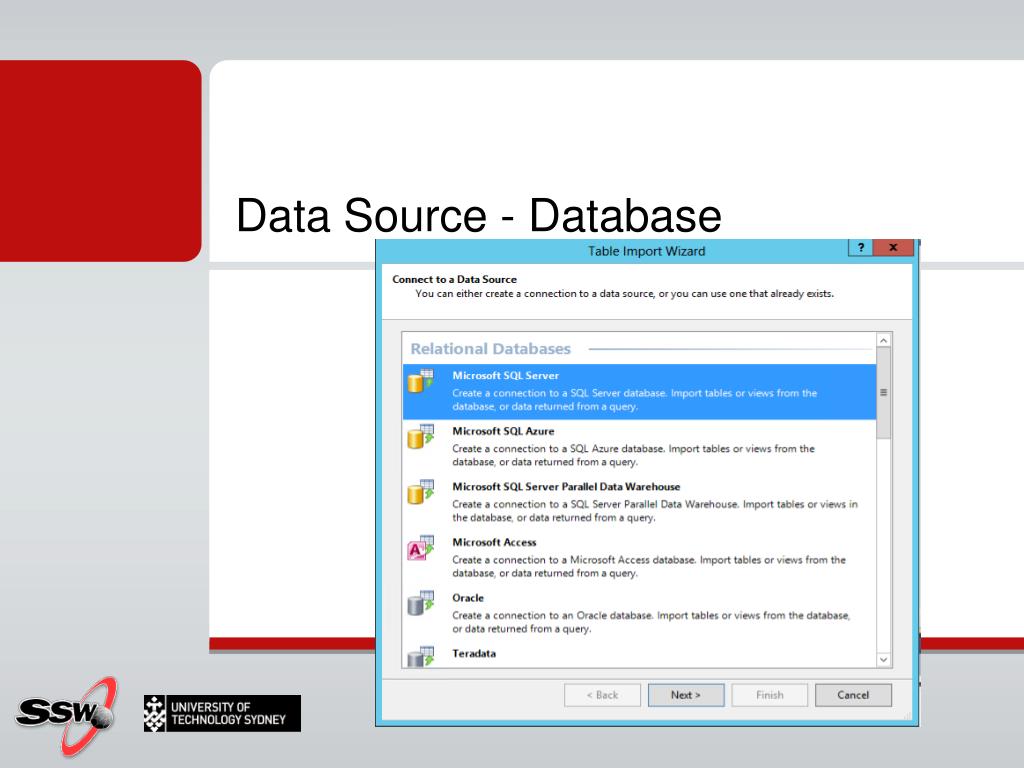Screen dimensions: 1024x768
Task: Click the 'Table Import Wizard' title bar text
Action: click(647, 251)
